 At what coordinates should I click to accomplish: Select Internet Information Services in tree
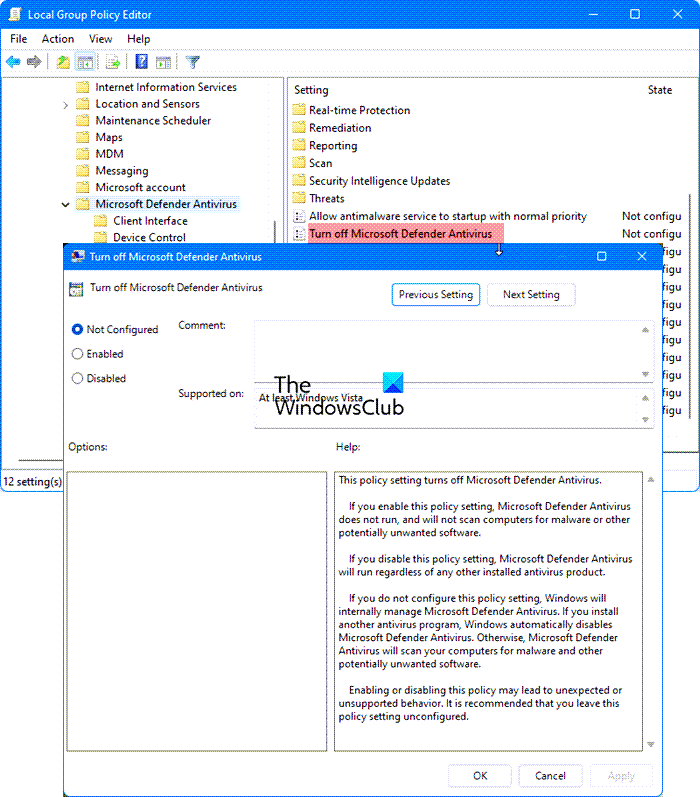(166, 87)
